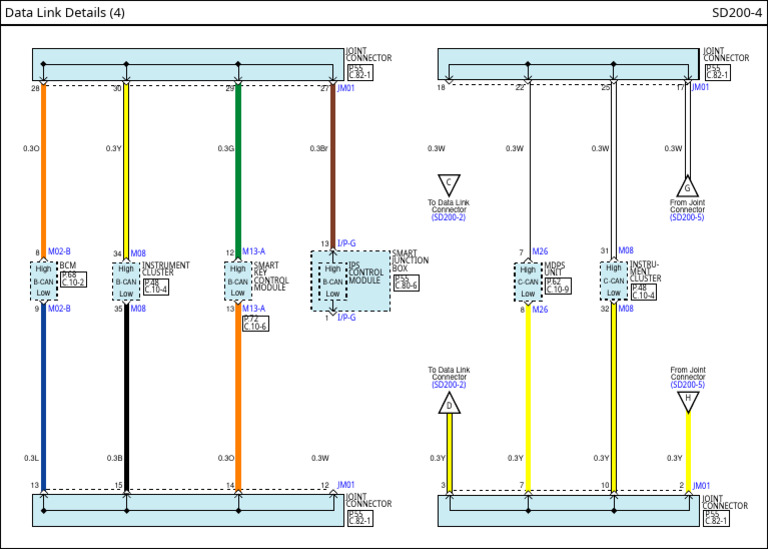Open M08 connector link at pin 34

pos(138,253)
